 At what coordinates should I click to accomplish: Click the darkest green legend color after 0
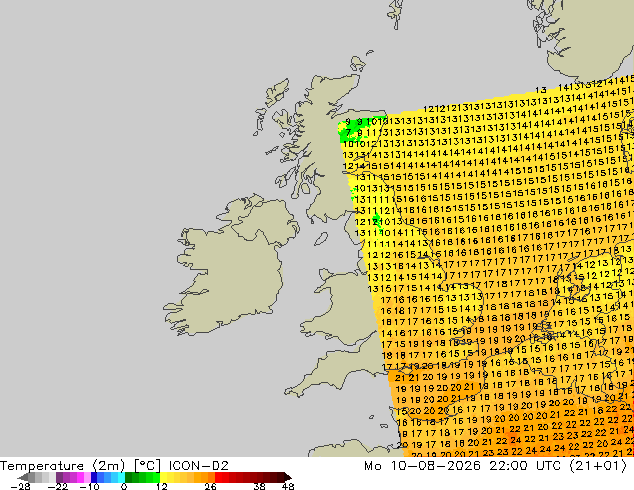(x=129, y=477)
